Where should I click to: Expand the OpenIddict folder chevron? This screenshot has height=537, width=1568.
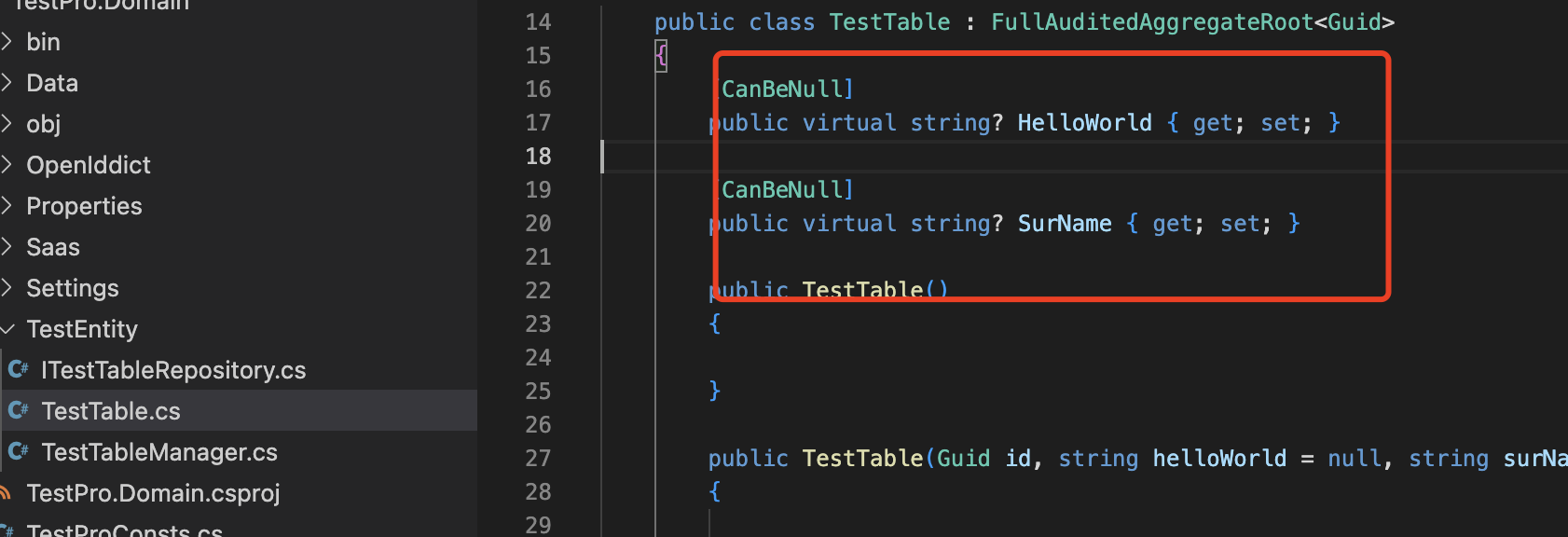pyautogui.click(x=7, y=164)
